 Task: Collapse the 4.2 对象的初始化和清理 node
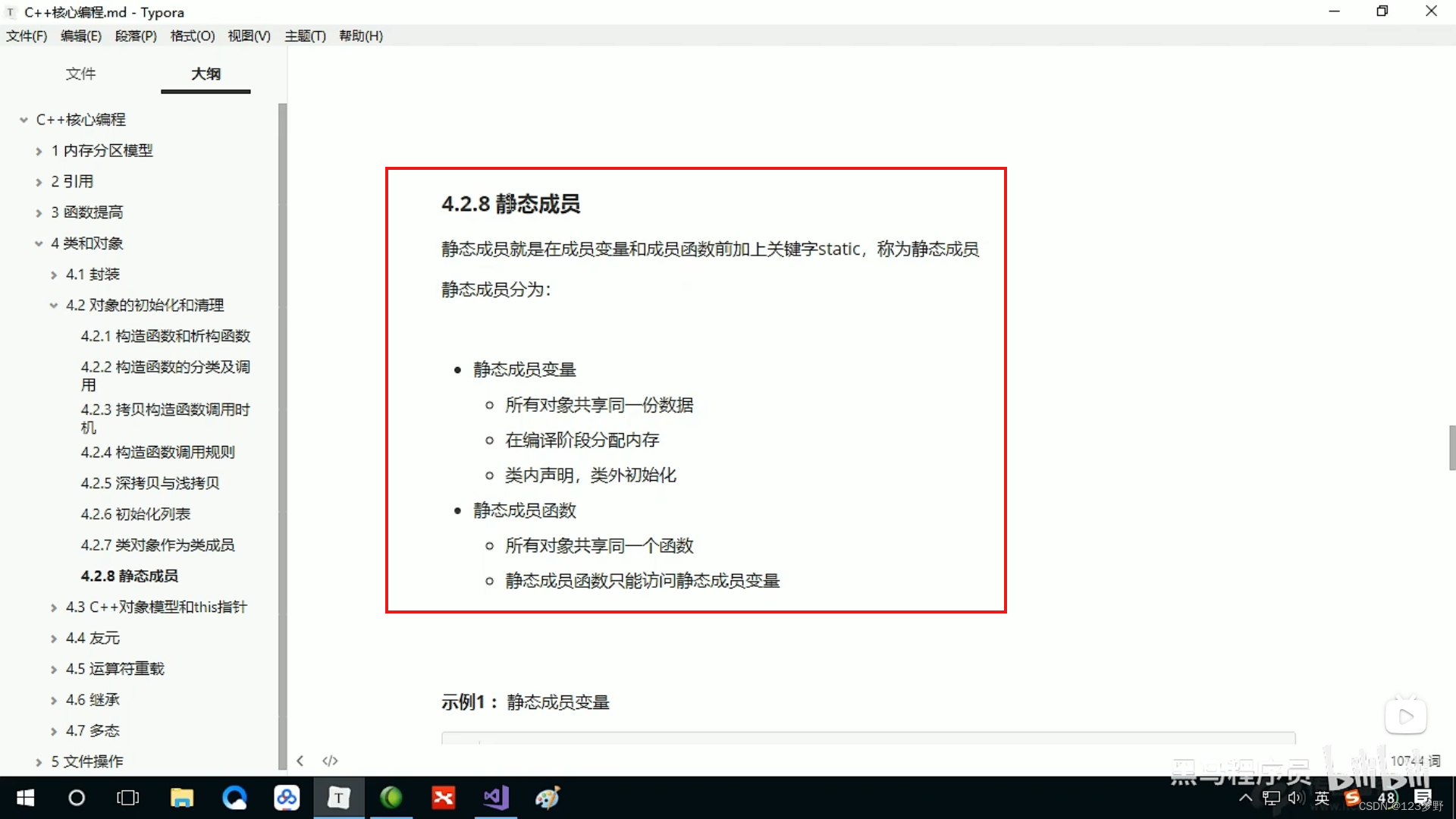click(54, 306)
